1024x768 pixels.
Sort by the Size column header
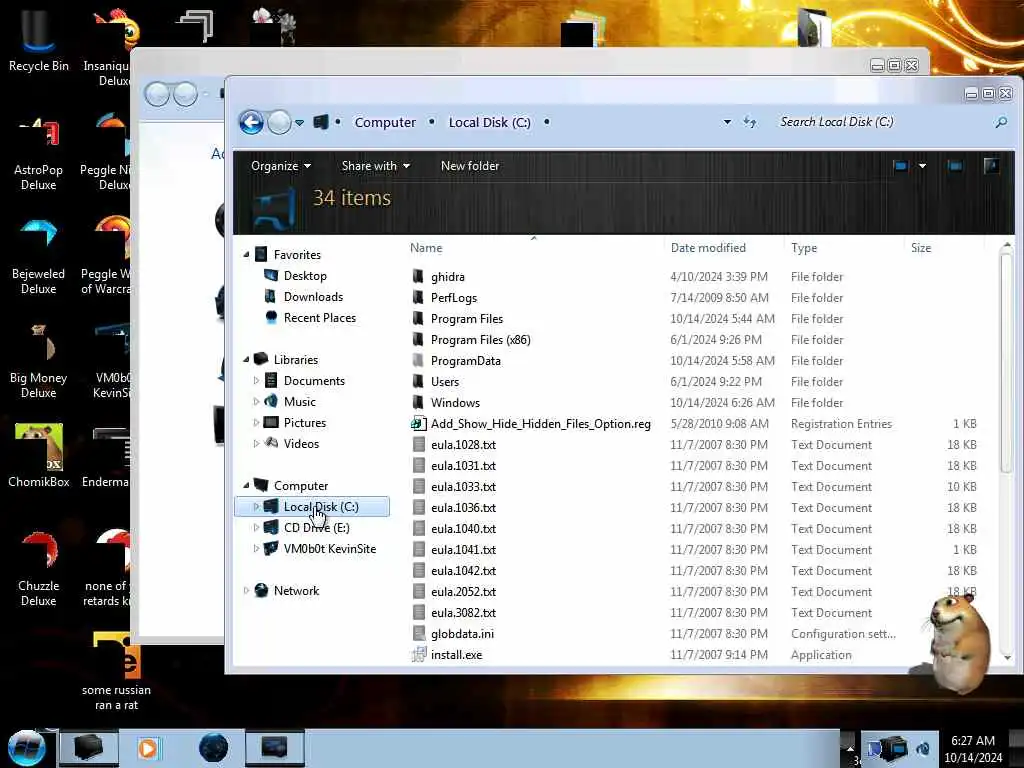[x=921, y=248]
